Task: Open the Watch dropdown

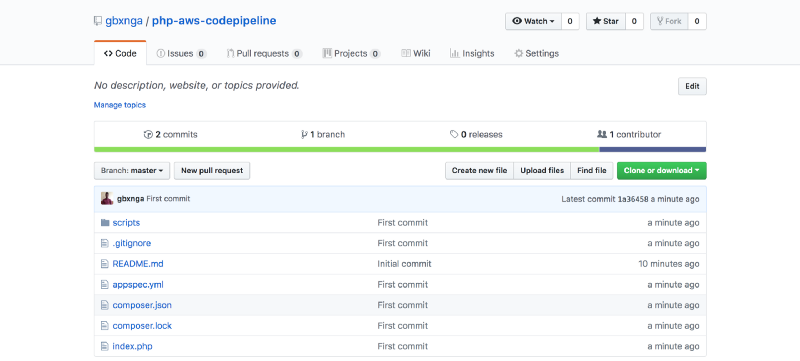Action: click(x=533, y=21)
